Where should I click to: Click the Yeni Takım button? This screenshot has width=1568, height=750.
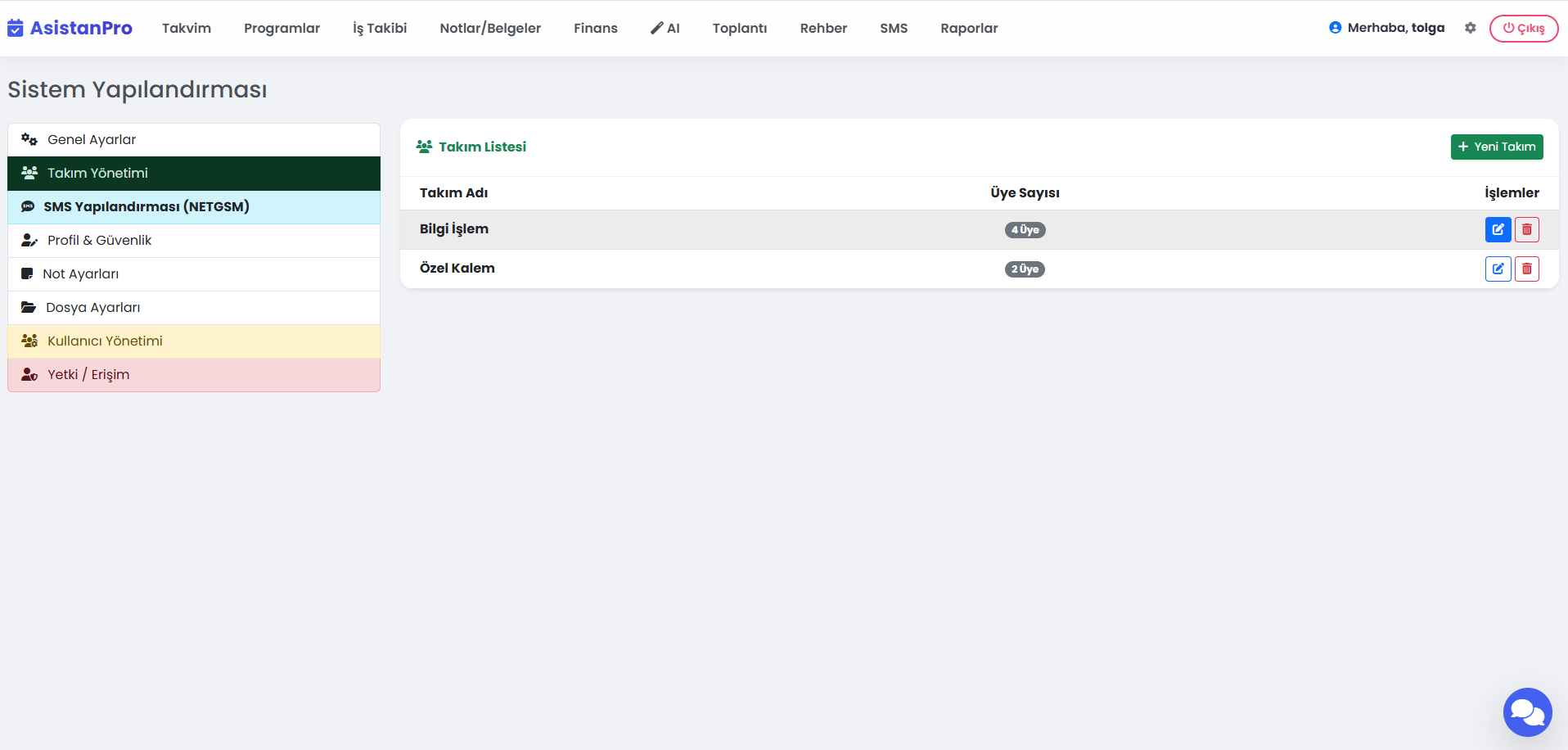tap(1496, 147)
